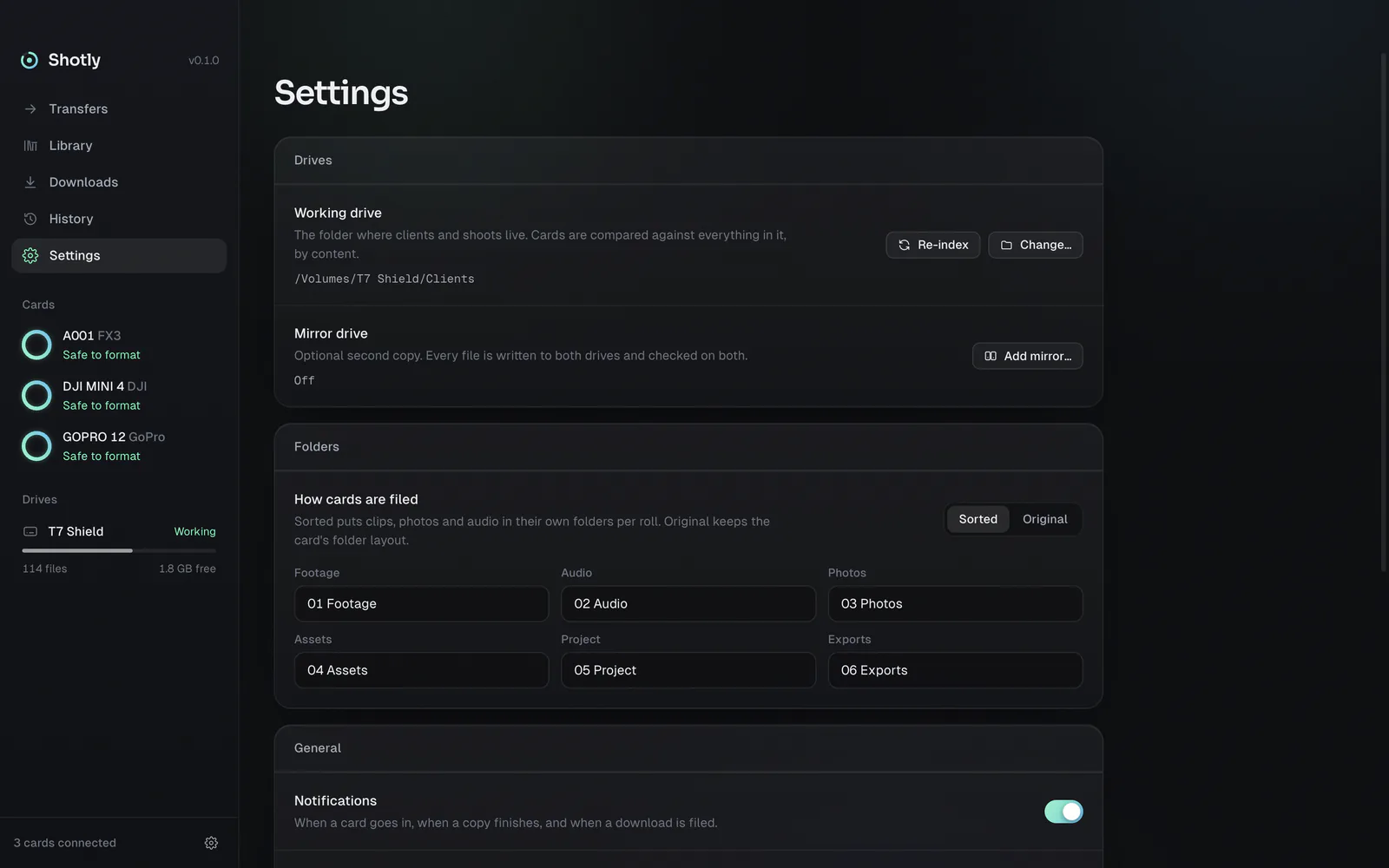Click the 'How cards are filed' title

pyautogui.click(x=356, y=499)
